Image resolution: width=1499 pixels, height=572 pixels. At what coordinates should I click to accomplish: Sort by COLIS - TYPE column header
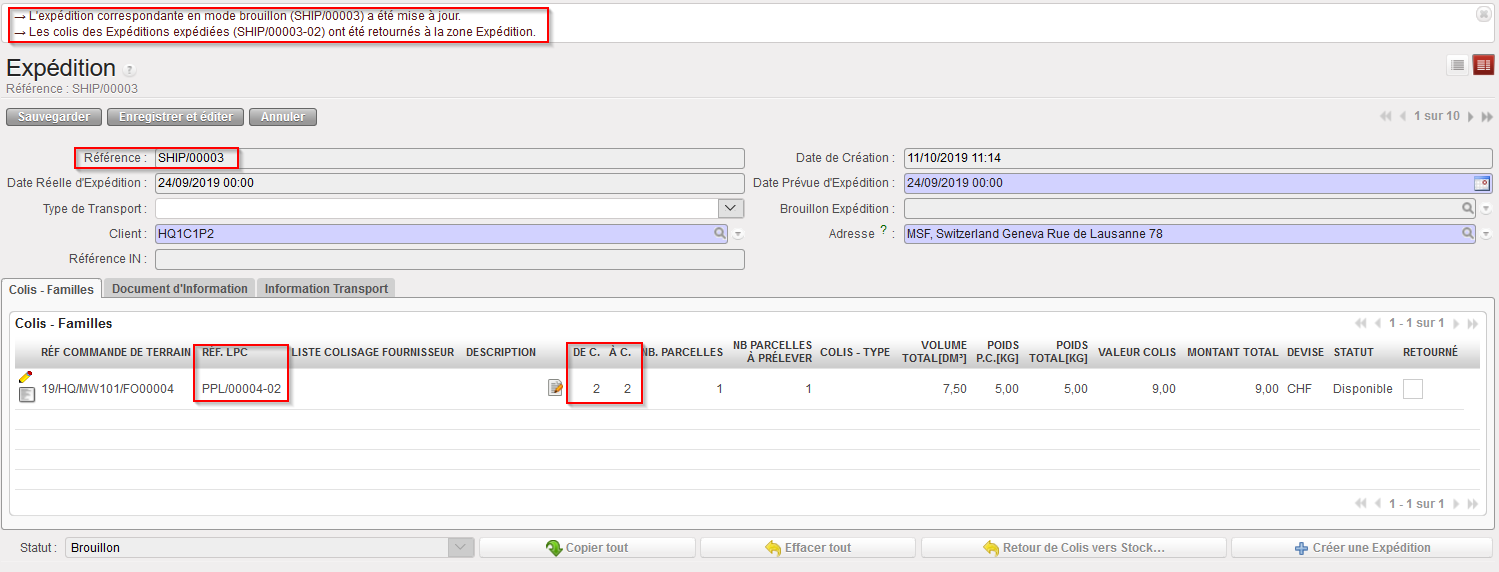point(855,352)
